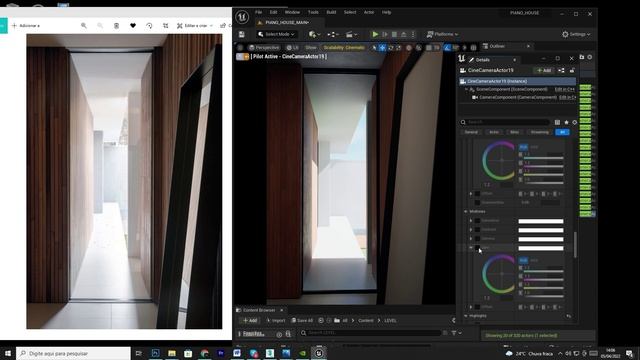The height and width of the screenshot is (360, 640).
Task: Select the rotate gizmo tool in viewport
Action: point(391,48)
